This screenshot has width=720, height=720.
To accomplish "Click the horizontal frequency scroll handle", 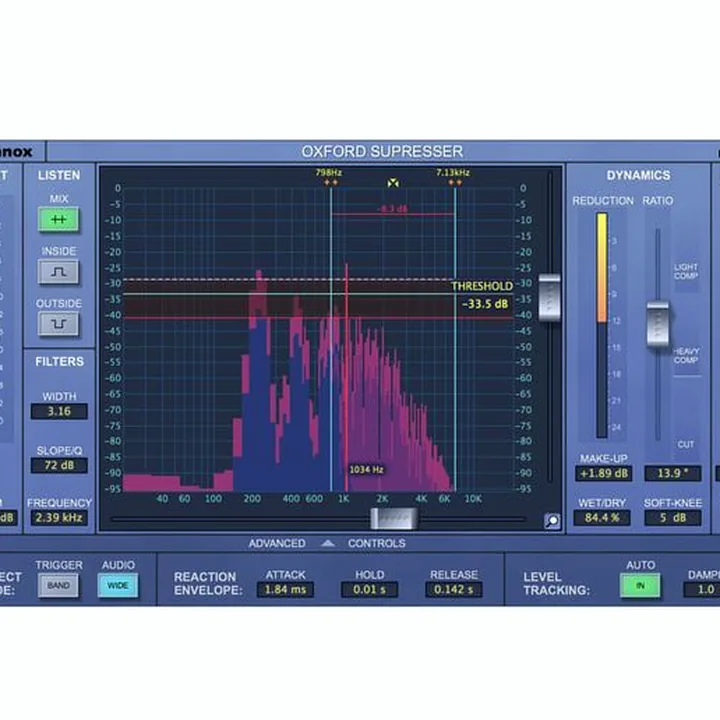I will 394,519.
